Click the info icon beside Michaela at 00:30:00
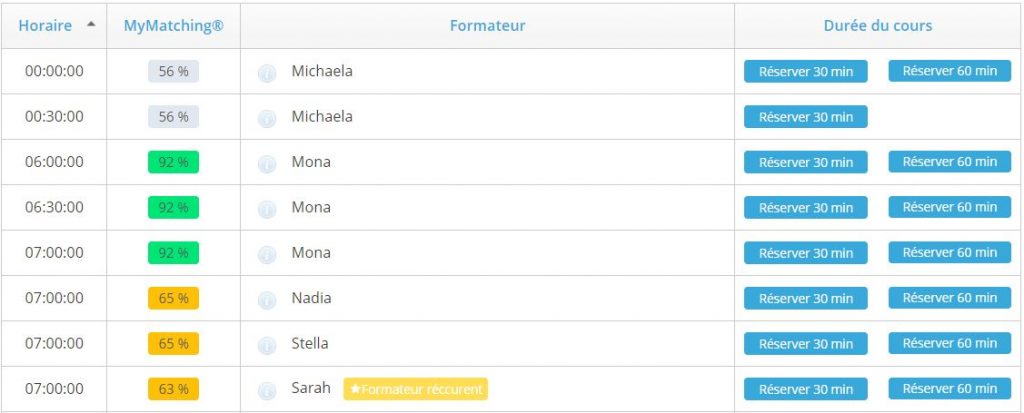1024x413 pixels. click(266, 118)
